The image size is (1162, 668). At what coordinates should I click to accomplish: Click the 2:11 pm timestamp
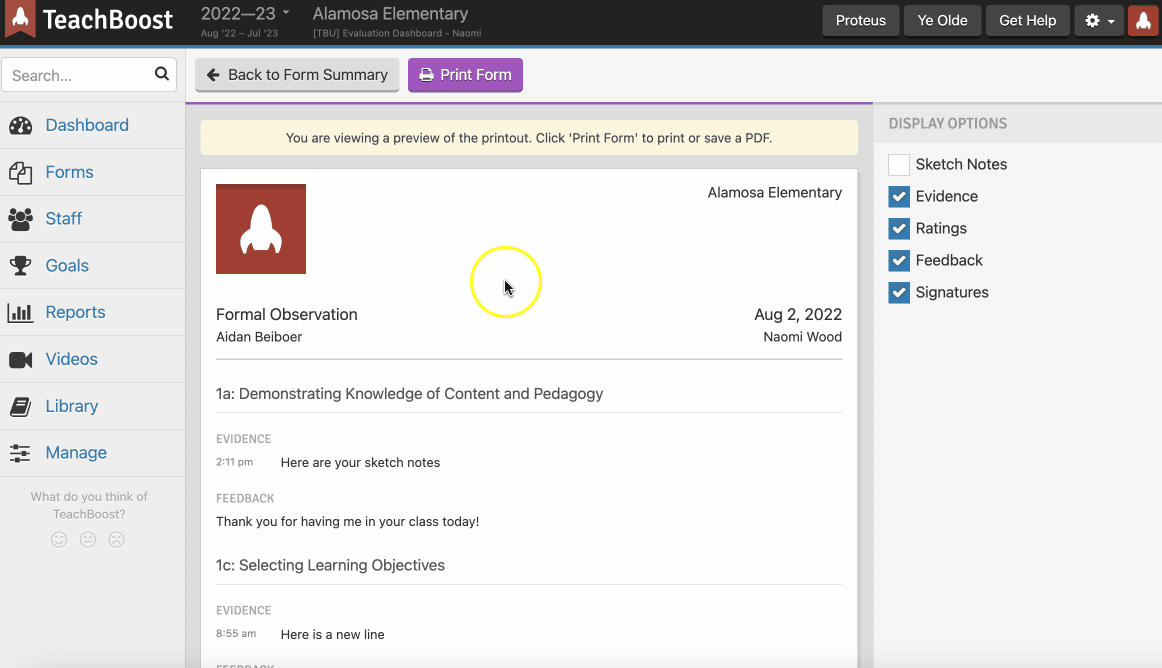234,462
